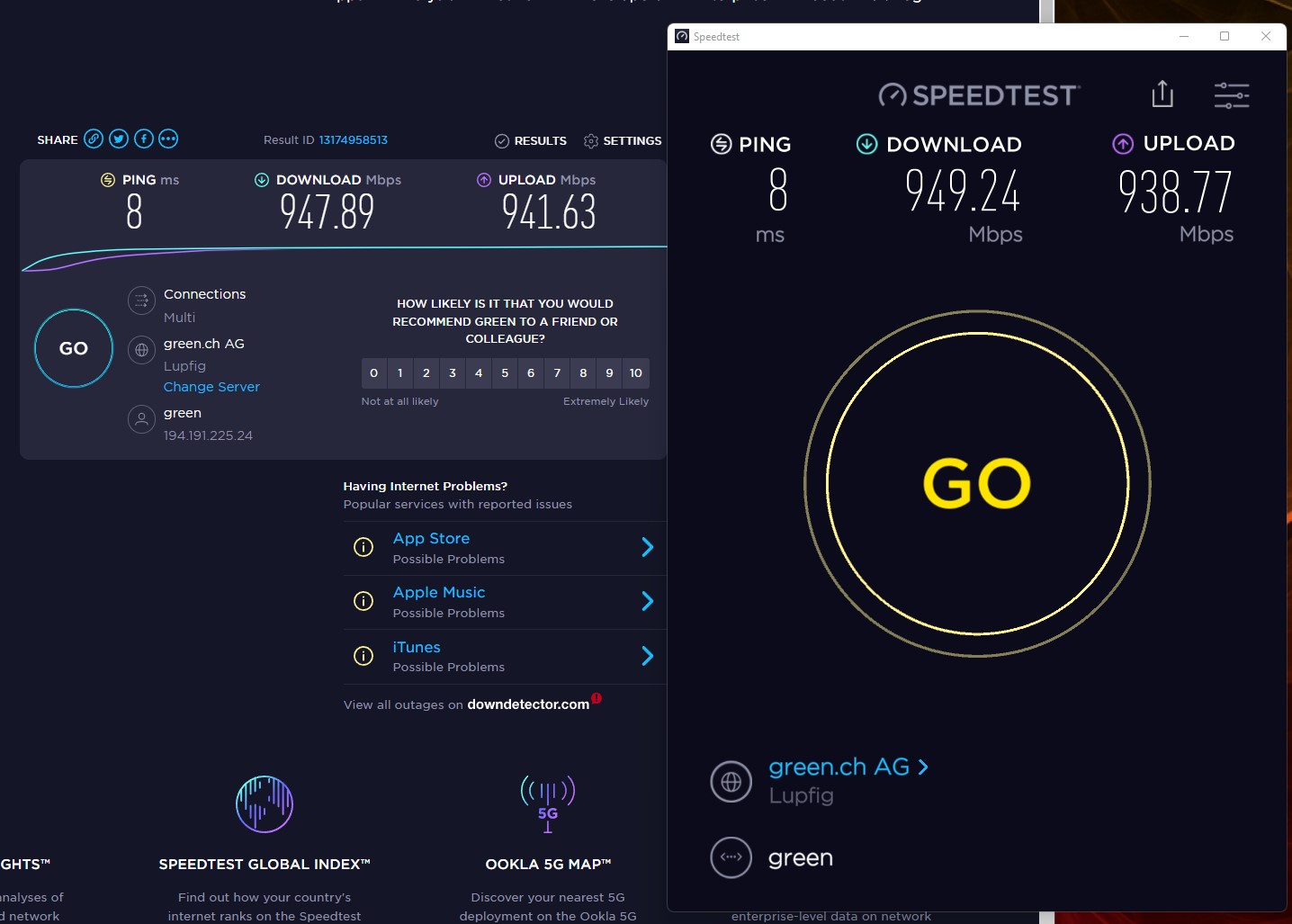1292x924 pixels.
Task: Click the upload icon on the web result
Action: click(x=484, y=180)
